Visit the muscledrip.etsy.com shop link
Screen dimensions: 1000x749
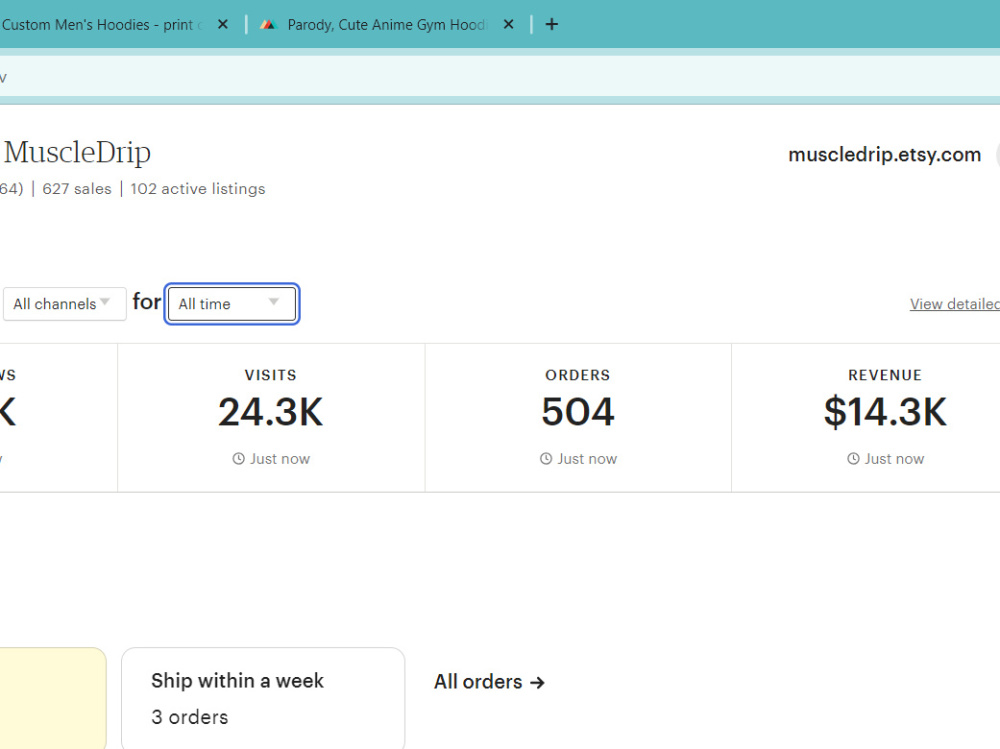(x=885, y=154)
